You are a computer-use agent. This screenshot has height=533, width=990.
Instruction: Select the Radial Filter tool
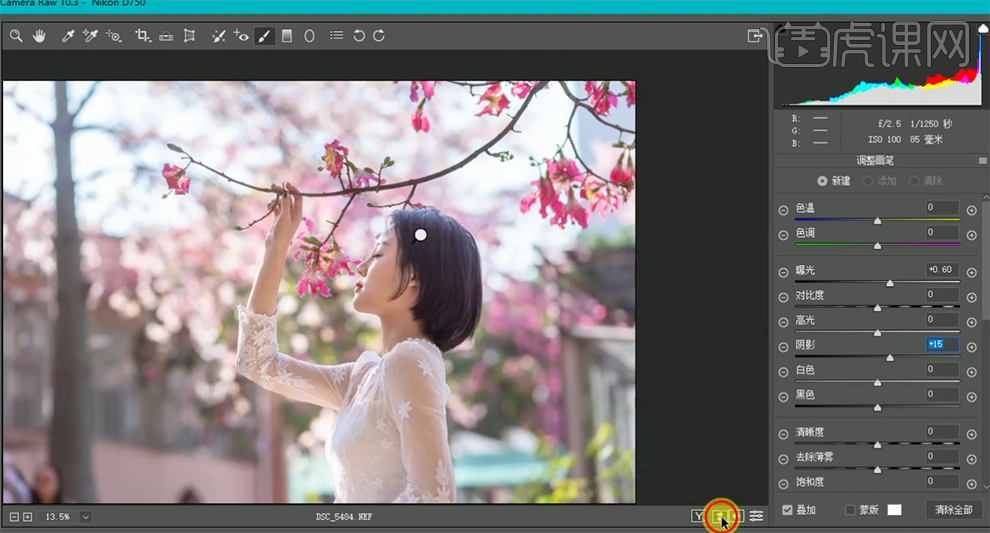(310, 36)
